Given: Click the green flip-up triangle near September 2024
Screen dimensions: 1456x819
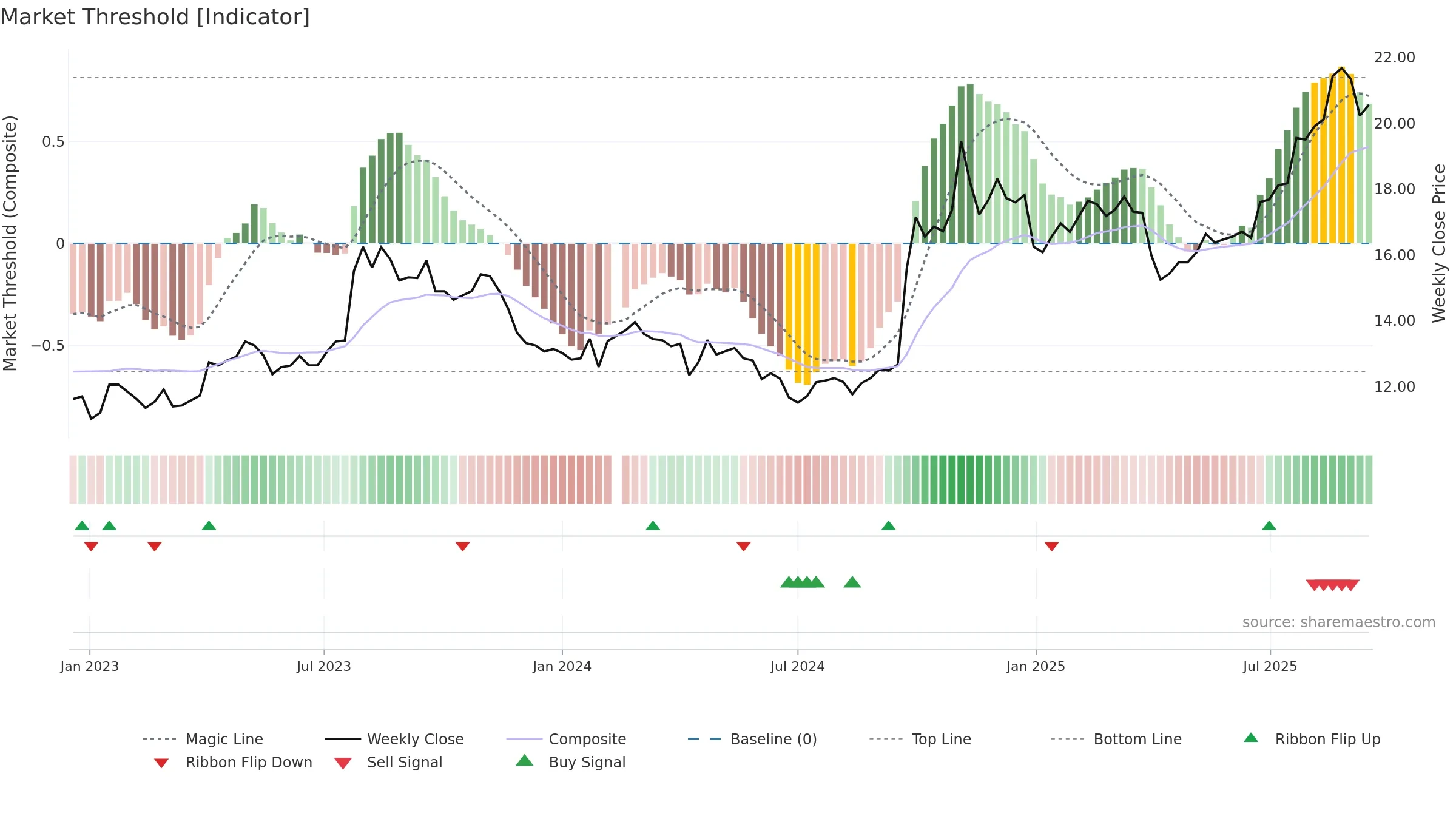Looking at the screenshot, I should tap(888, 525).
